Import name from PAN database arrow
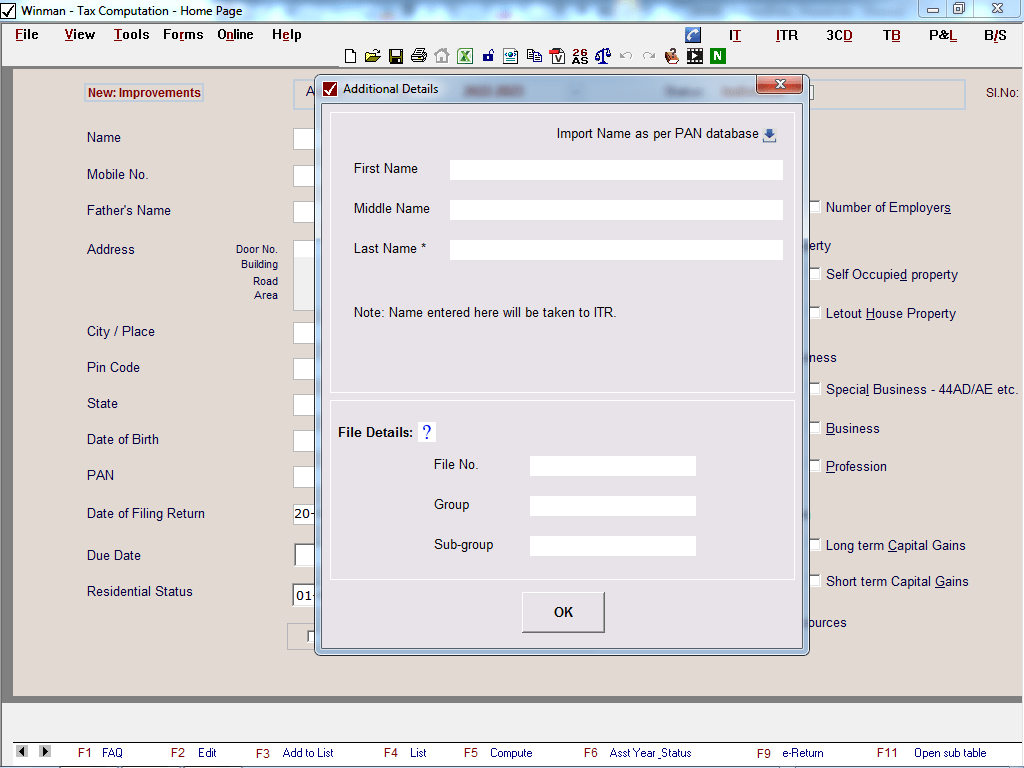 pyautogui.click(x=769, y=135)
